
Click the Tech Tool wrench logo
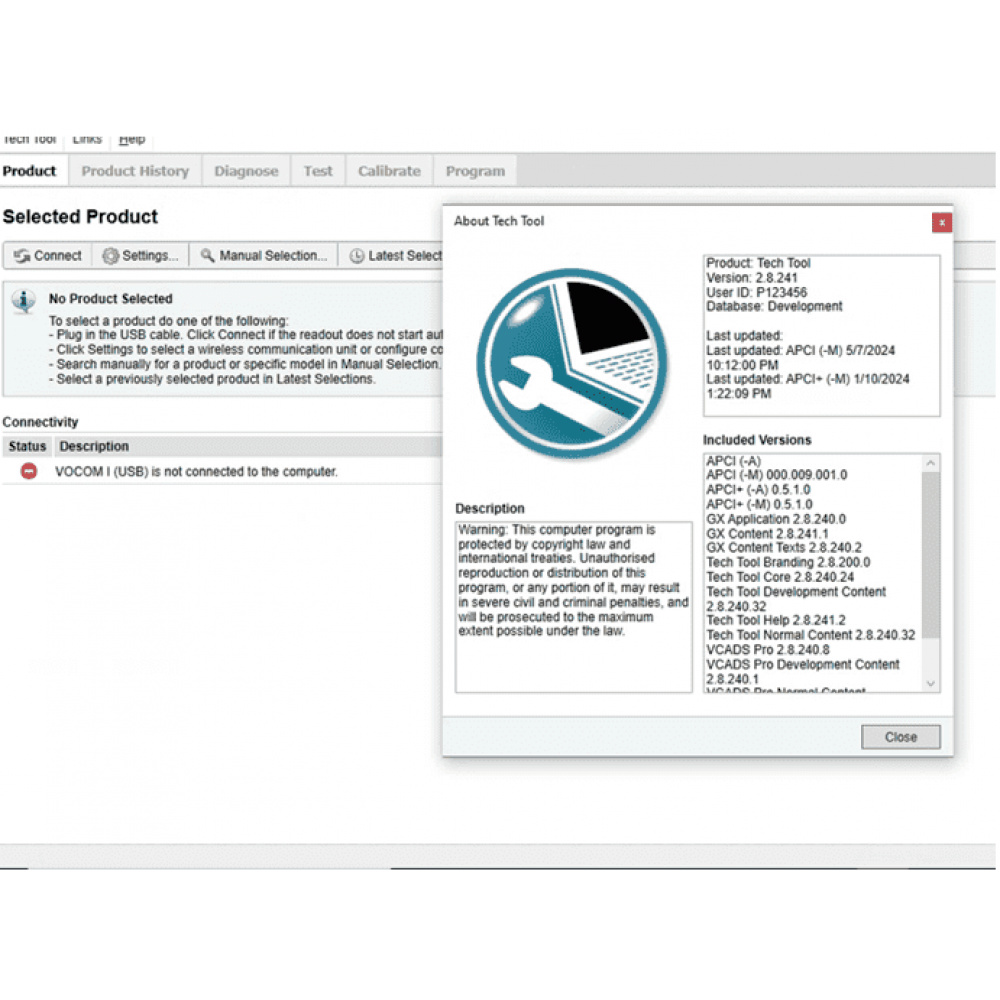click(x=572, y=364)
